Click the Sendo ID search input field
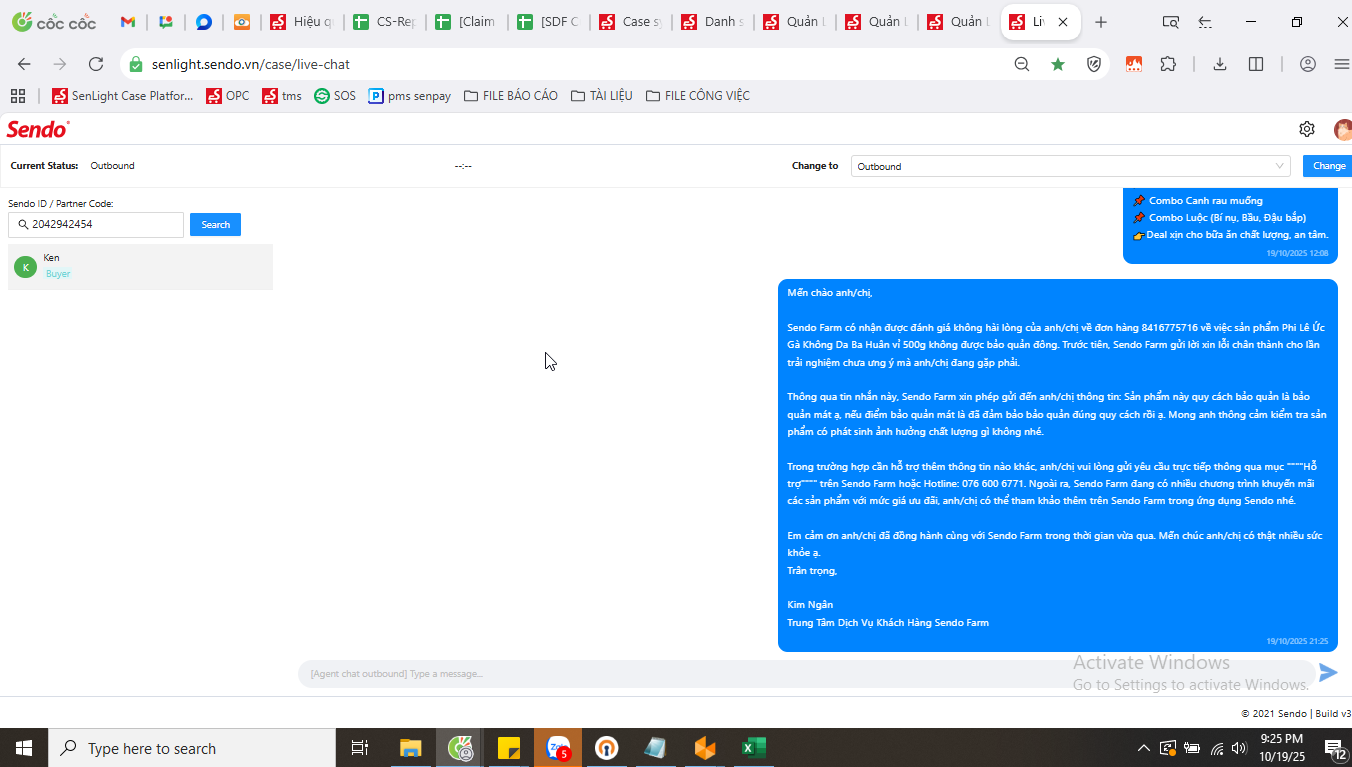The height and width of the screenshot is (767, 1352). (96, 225)
